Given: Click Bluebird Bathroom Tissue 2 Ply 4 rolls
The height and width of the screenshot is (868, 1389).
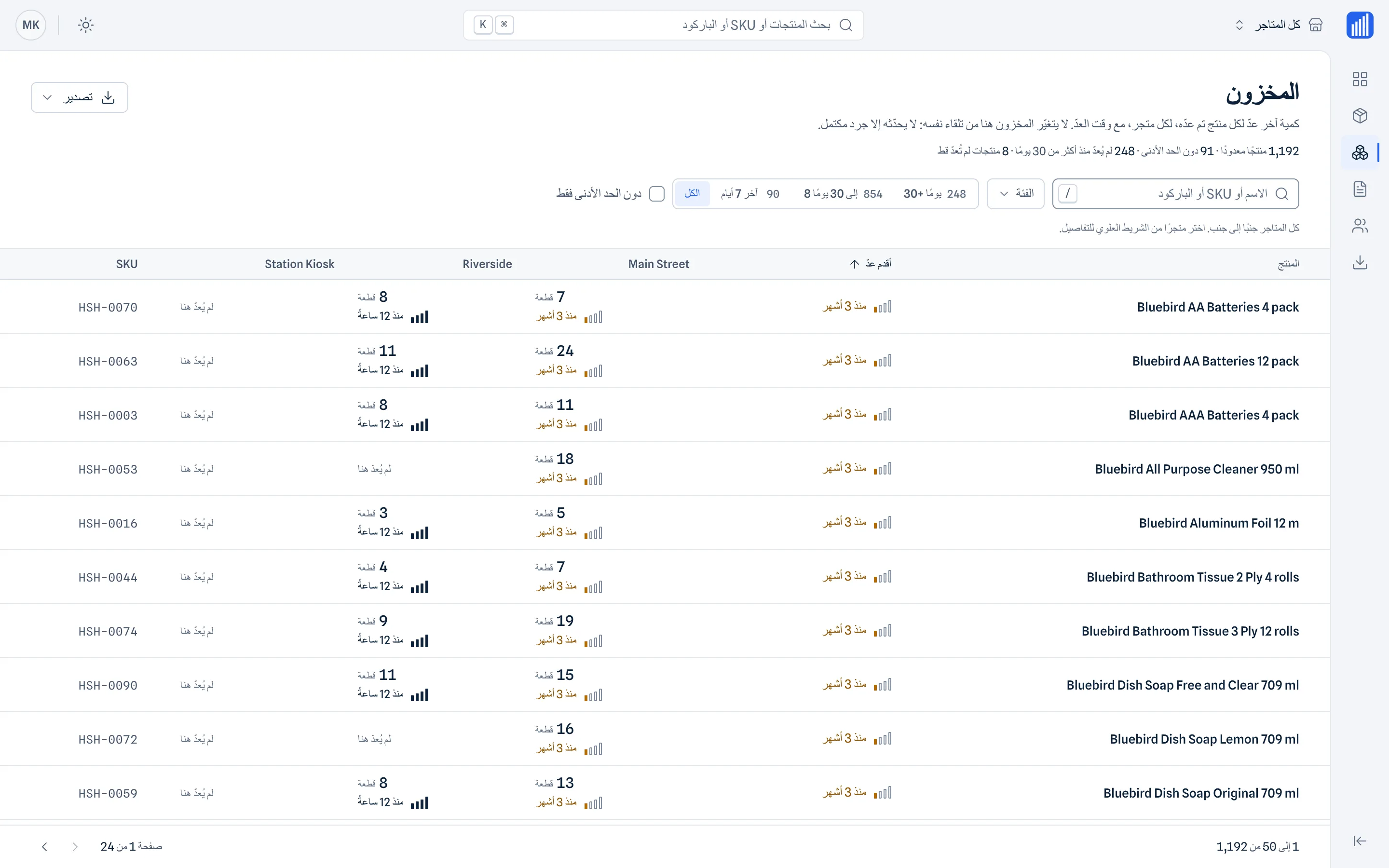Looking at the screenshot, I should [1192, 578].
